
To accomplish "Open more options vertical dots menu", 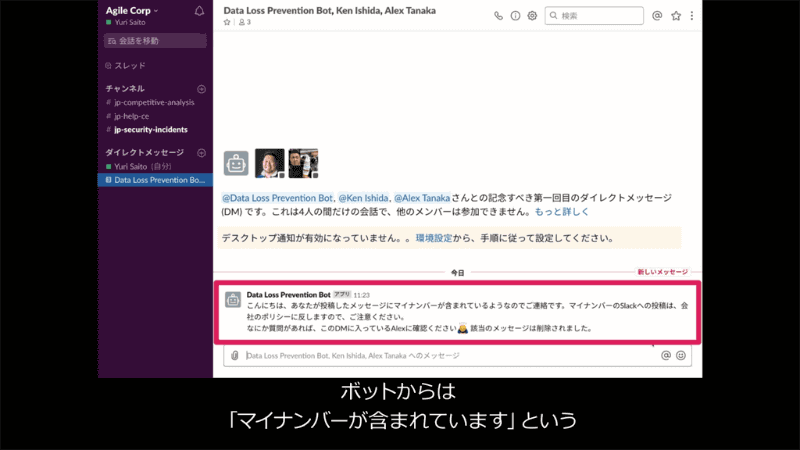I will (692, 16).
